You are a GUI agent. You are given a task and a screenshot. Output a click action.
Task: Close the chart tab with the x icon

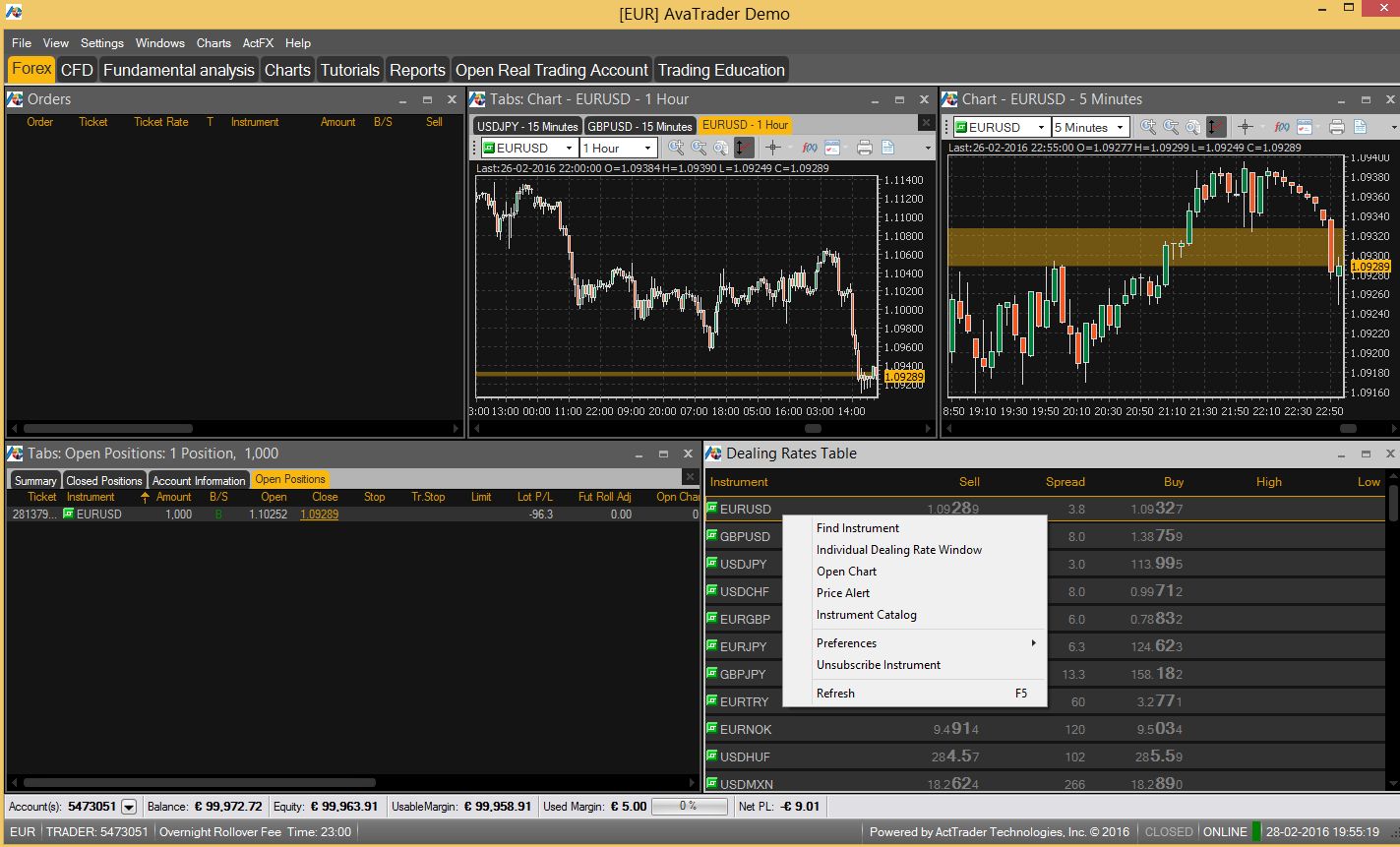[x=925, y=123]
